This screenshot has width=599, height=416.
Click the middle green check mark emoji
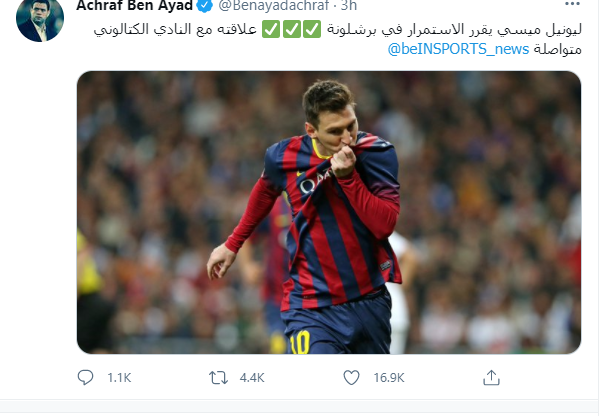[x=292, y=29]
